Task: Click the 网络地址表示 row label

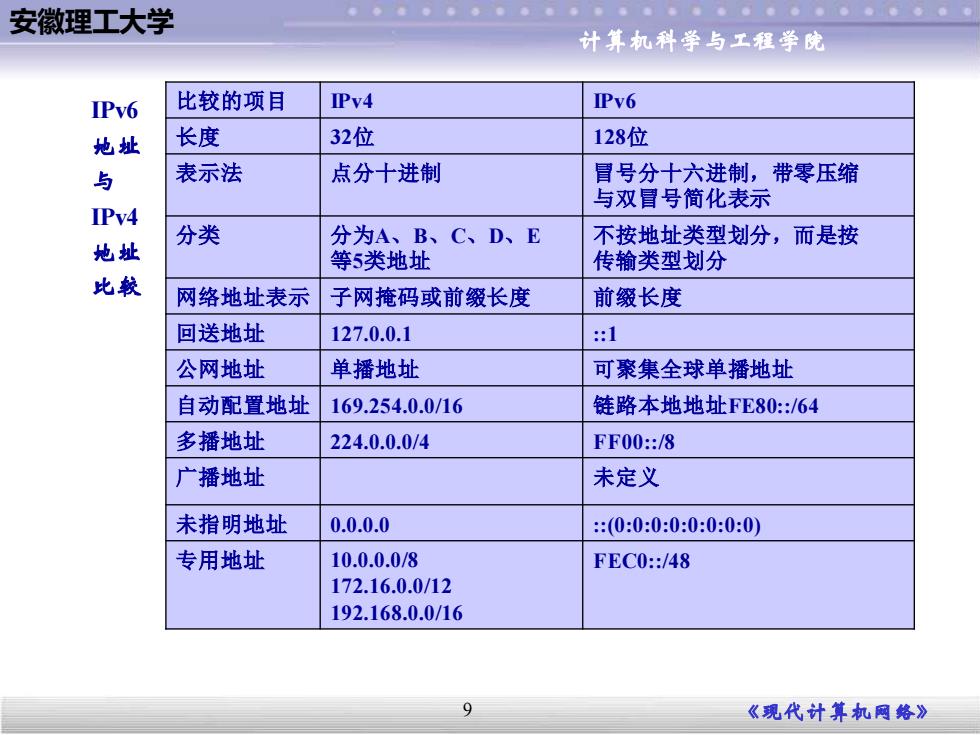Action: pyautogui.click(x=243, y=296)
